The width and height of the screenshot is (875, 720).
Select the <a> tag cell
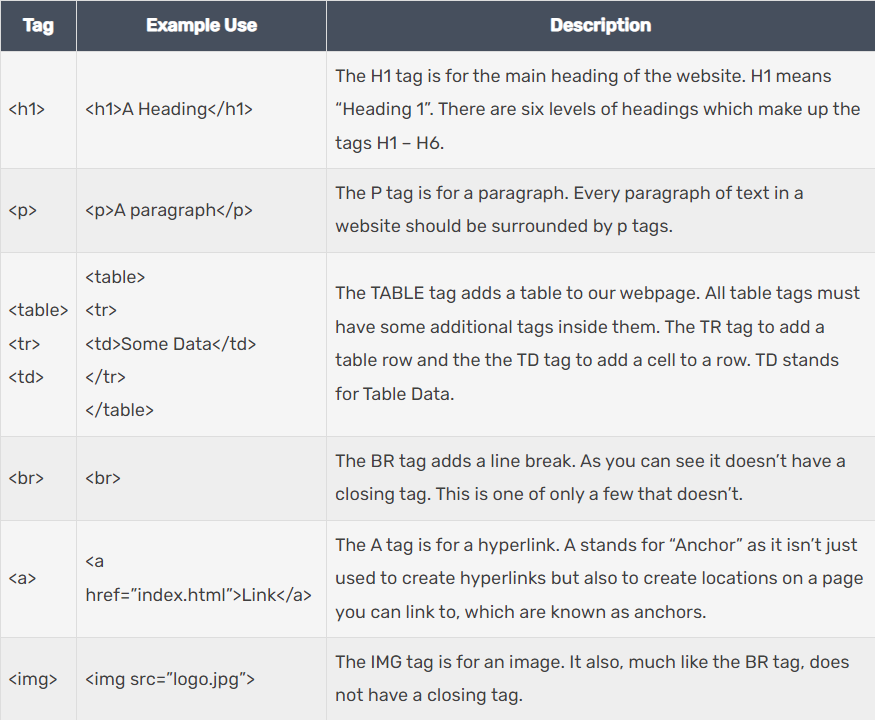click(22, 578)
